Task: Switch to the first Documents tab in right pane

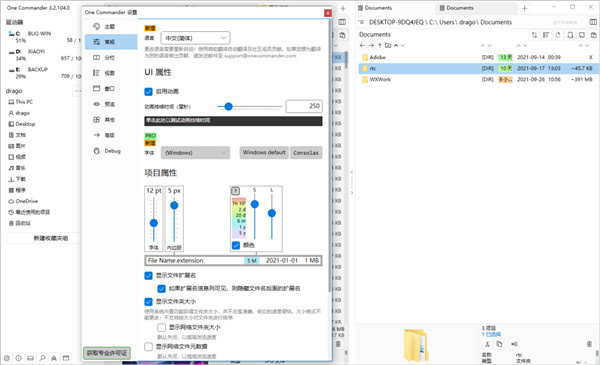Action: [x=395, y=8]
